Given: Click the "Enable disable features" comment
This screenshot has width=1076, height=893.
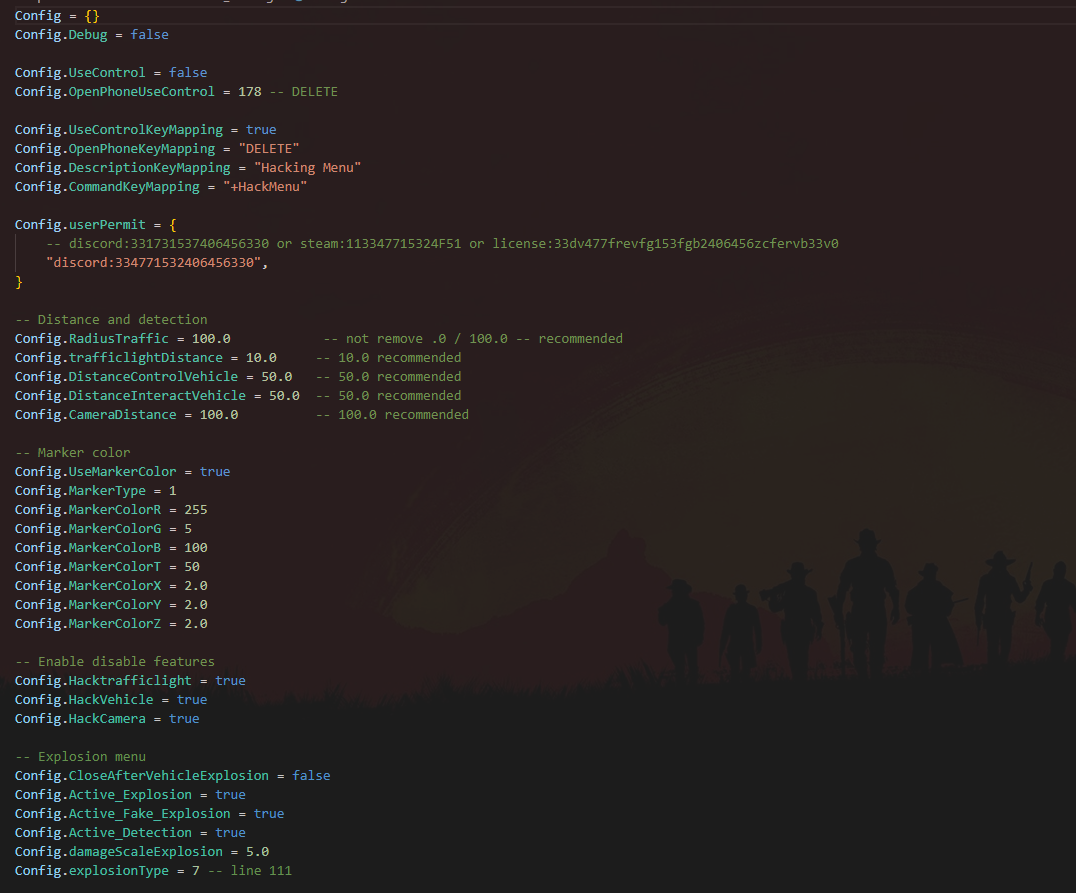Looking at the screenshot, I should point(115,662).
